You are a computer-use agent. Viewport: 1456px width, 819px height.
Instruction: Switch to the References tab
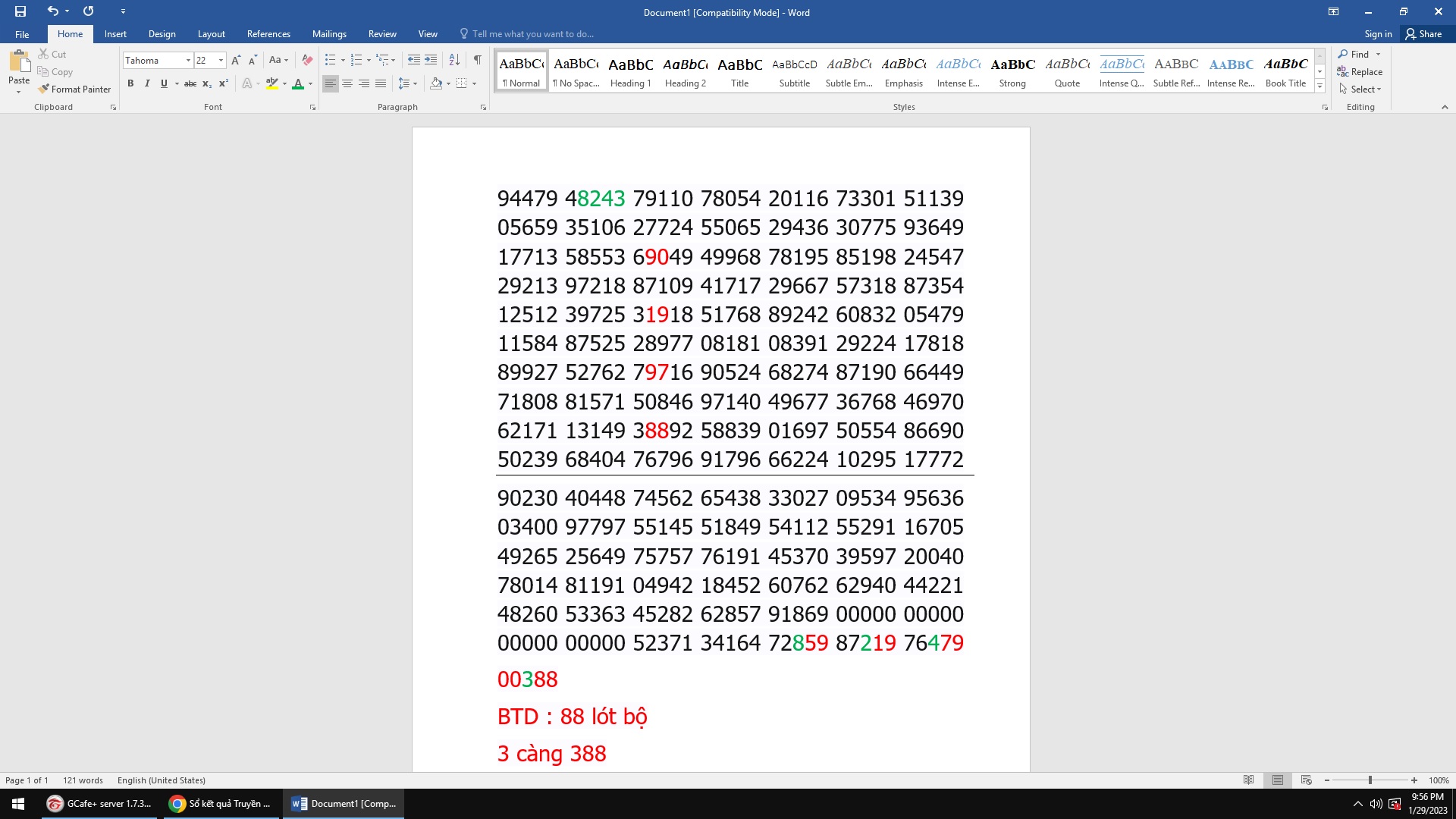coord(268,34)
